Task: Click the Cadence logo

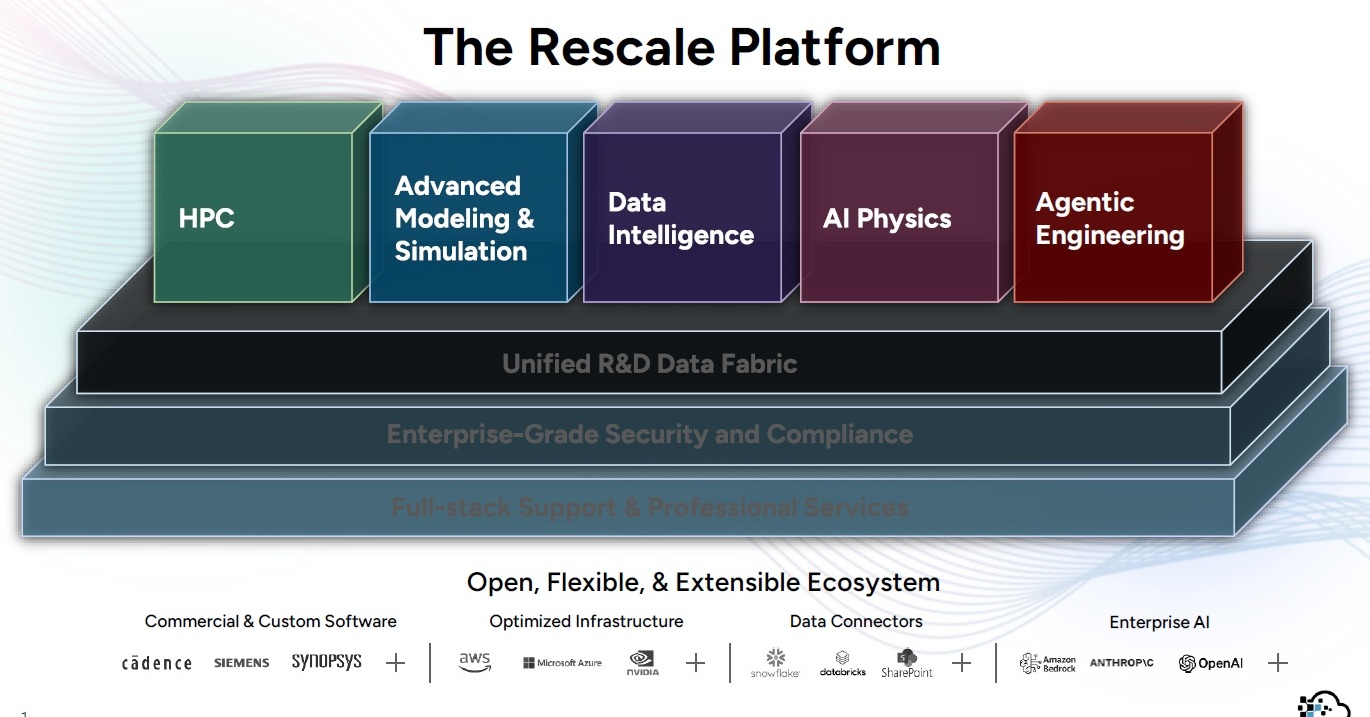Action: tap(157, 663)
